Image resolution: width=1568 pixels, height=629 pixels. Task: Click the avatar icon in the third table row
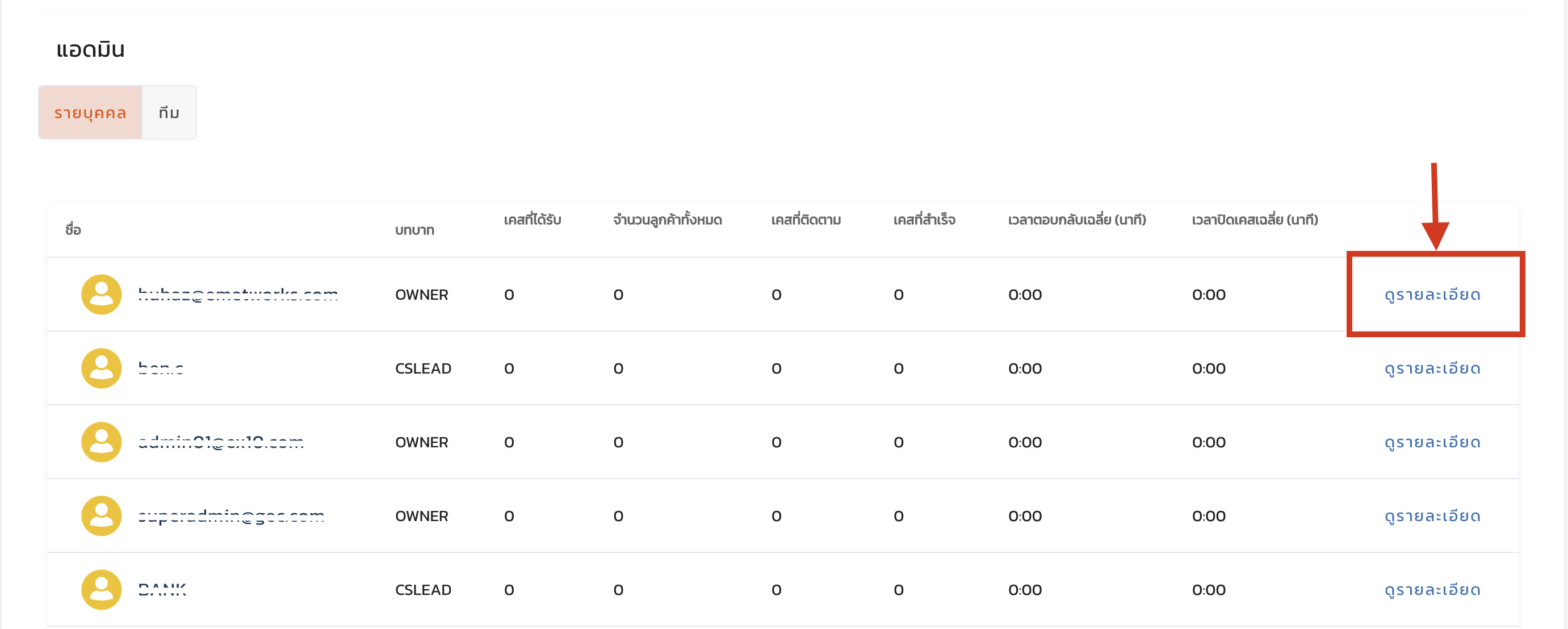[x=101, y=442]
